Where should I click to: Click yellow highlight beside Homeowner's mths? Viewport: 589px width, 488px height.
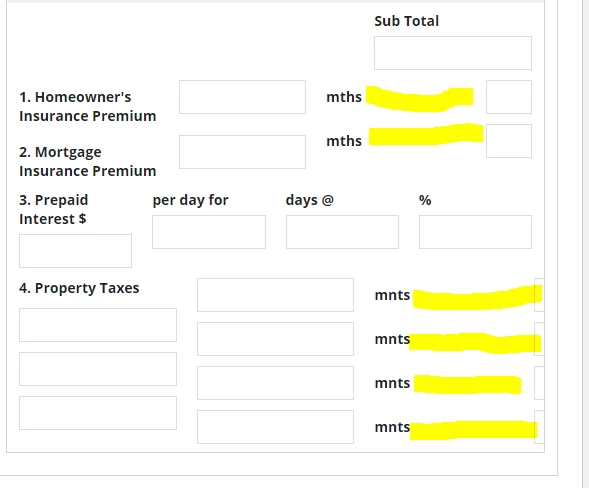coord(420,99)
